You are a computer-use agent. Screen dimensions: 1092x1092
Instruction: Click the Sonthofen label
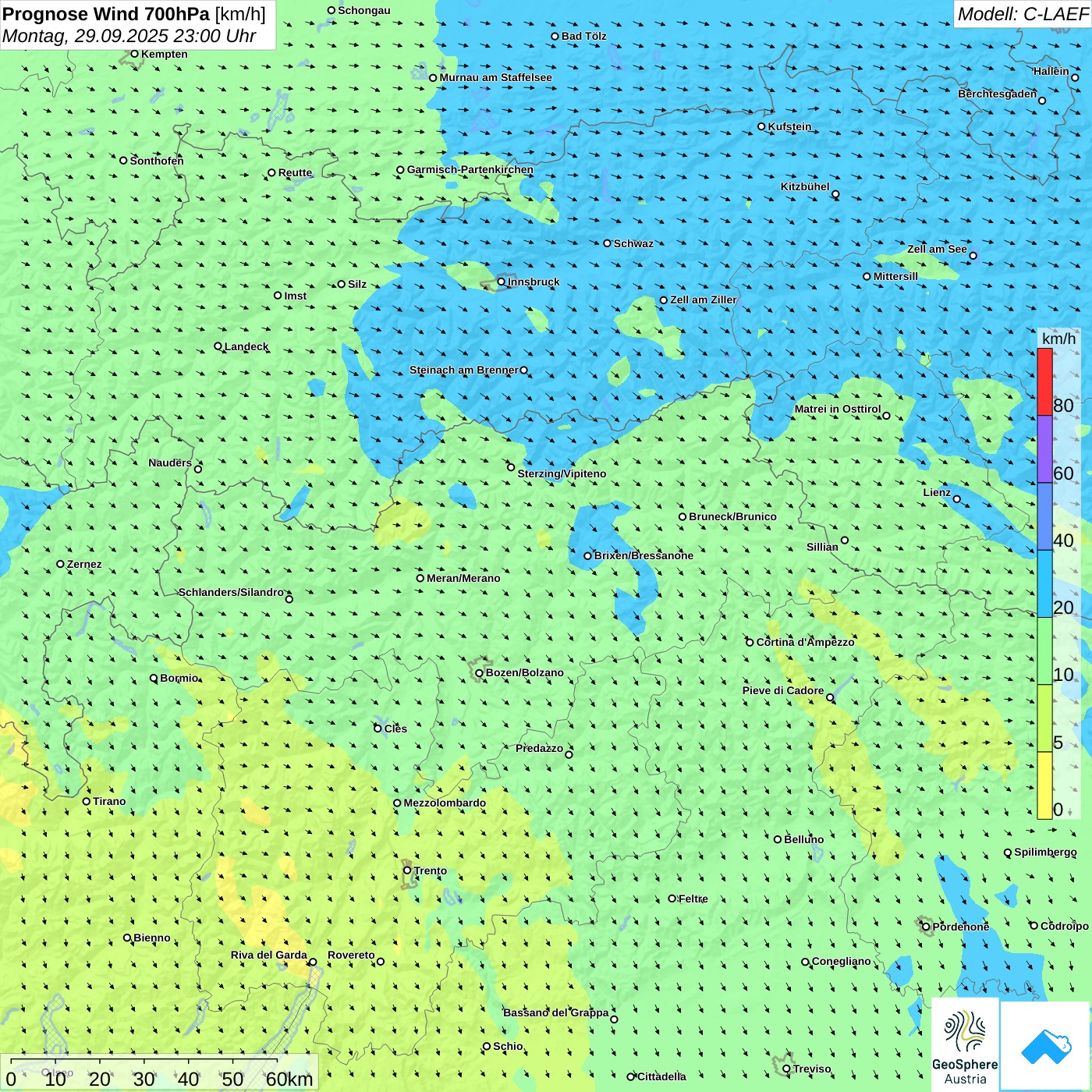157,161
